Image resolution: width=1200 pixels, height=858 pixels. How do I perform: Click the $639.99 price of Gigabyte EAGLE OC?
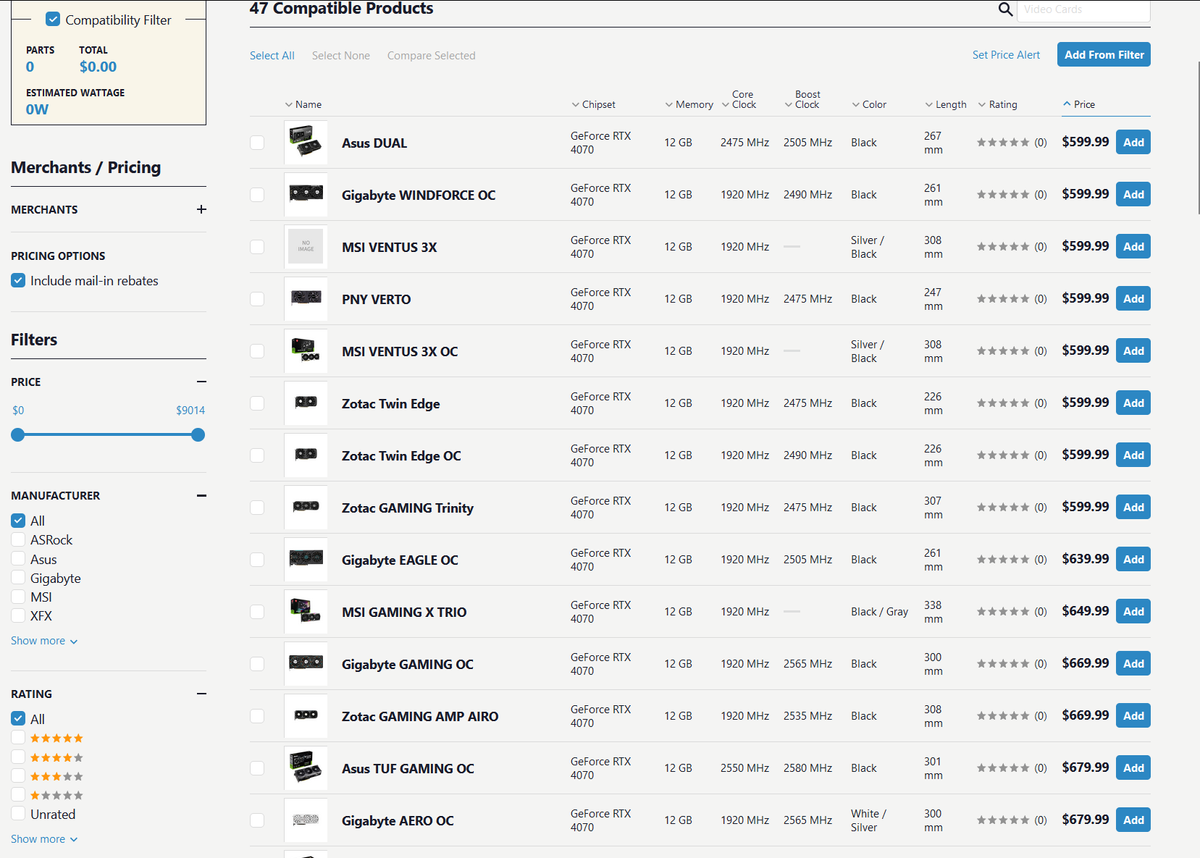[1085, 559]
